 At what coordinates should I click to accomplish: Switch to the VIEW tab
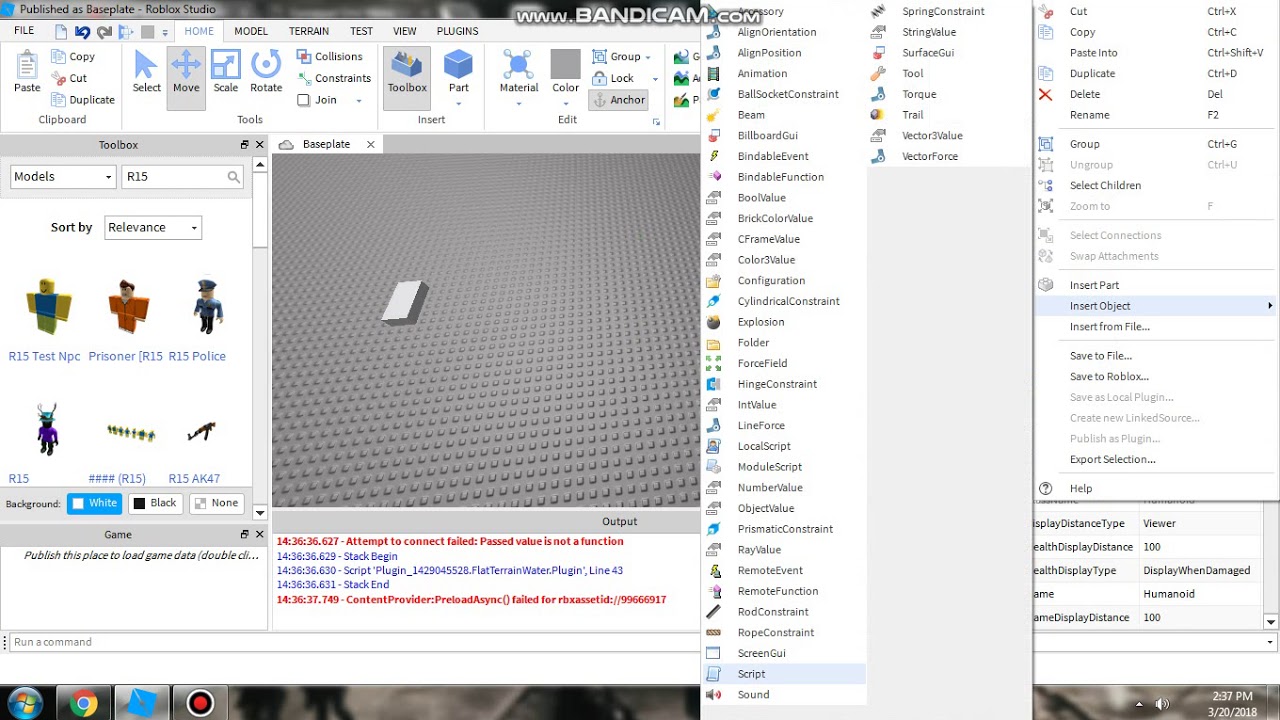pyautogui.click(x=405, y=31)
